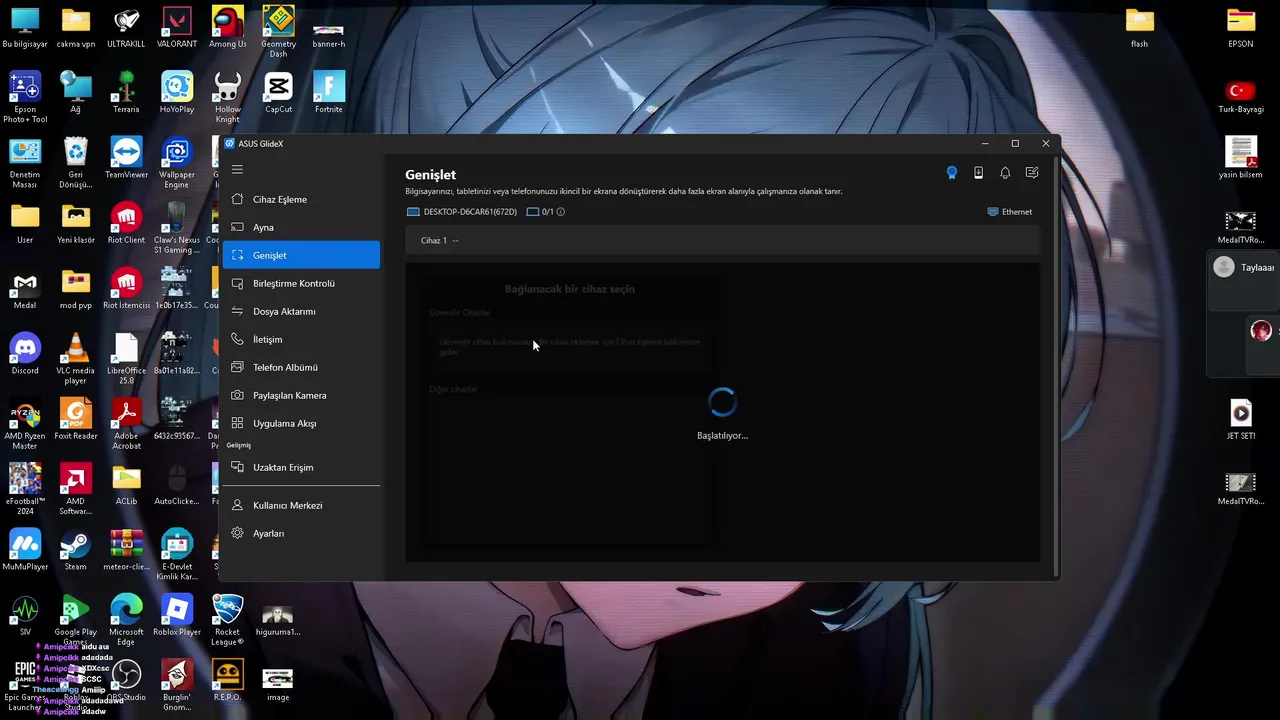Select the Discord desktop shortcut
1280x720 pixels.
pos(25,354)
